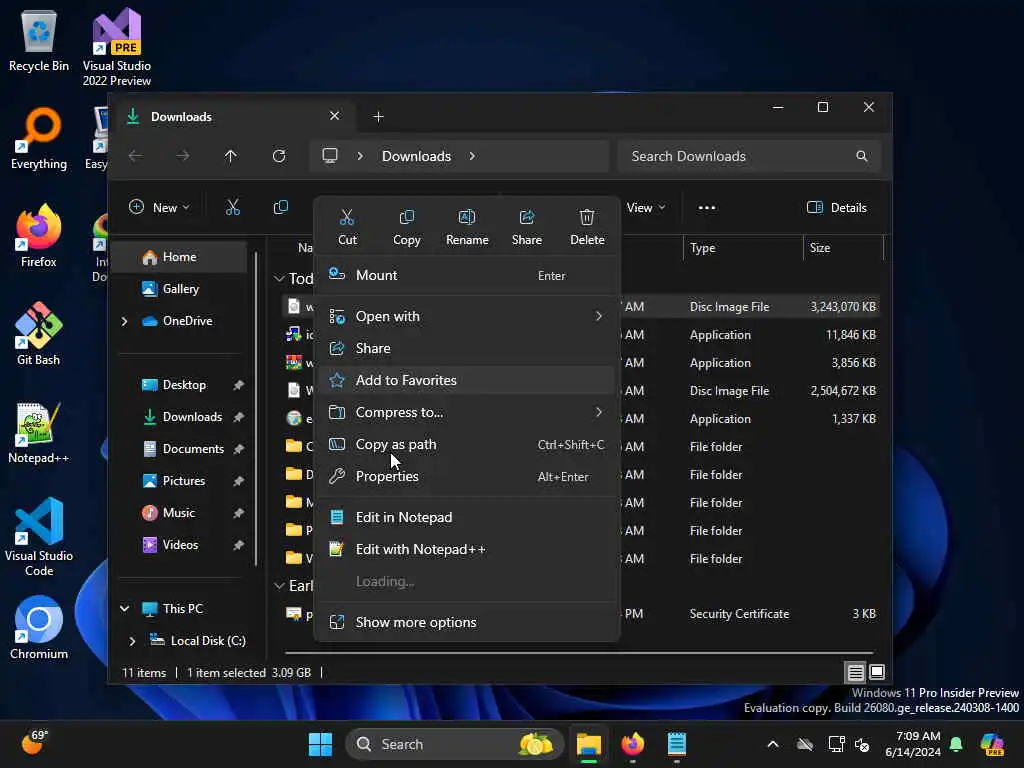This screenshot has width=1024, height=768.
Task: Click the Search Downloads field
Action: click(748, 156)
